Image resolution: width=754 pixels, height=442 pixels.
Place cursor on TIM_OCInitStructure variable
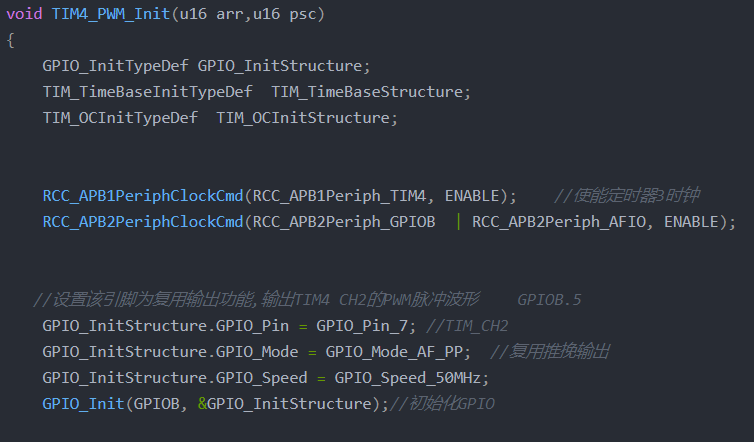point(306,118)
